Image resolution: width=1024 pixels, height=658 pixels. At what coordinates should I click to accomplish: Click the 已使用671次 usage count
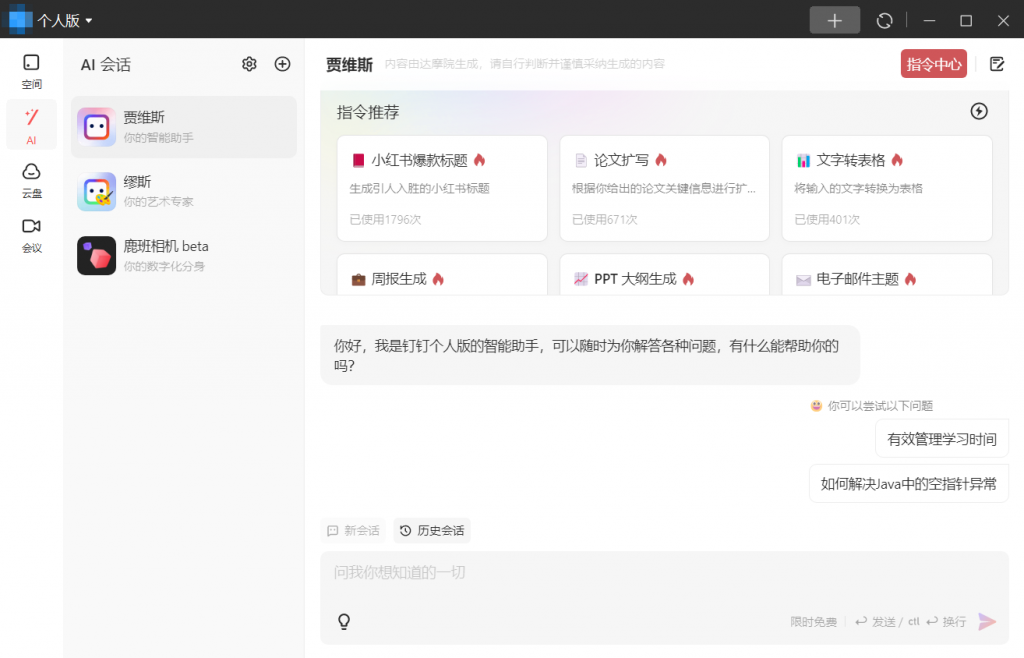(605, 219)
